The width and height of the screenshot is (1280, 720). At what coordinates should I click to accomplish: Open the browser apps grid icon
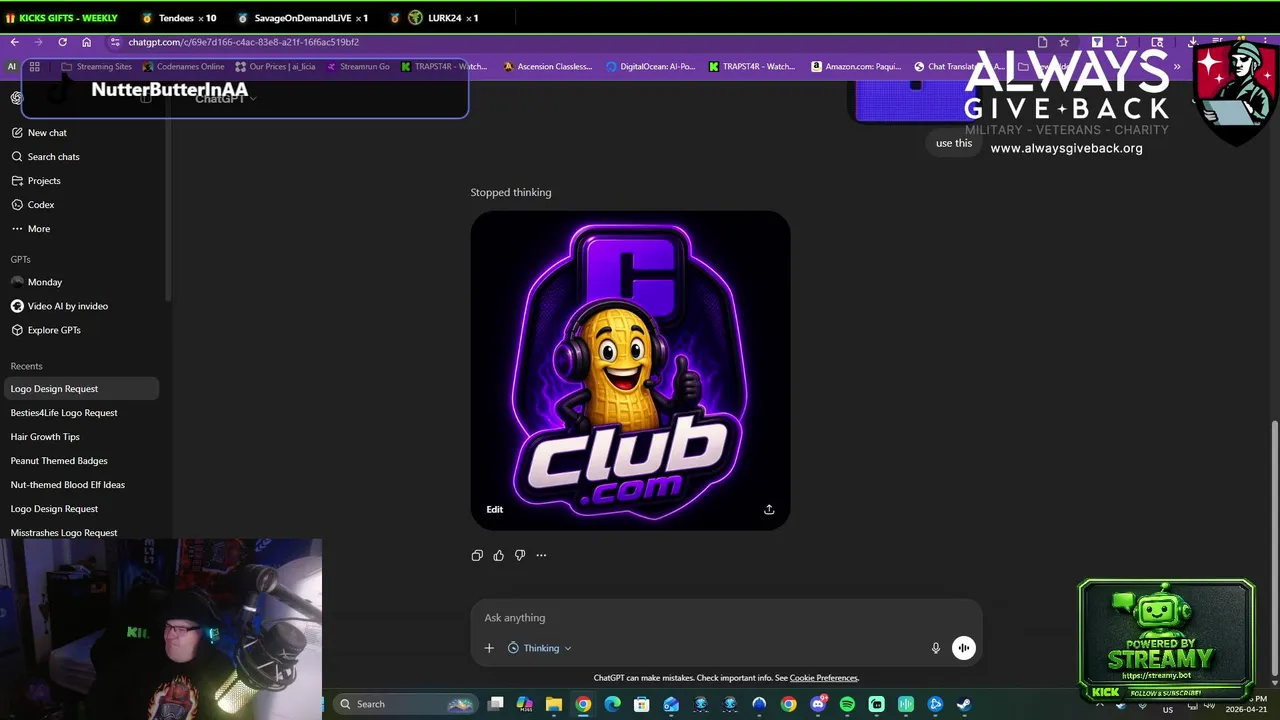click(x=34, y=67)
